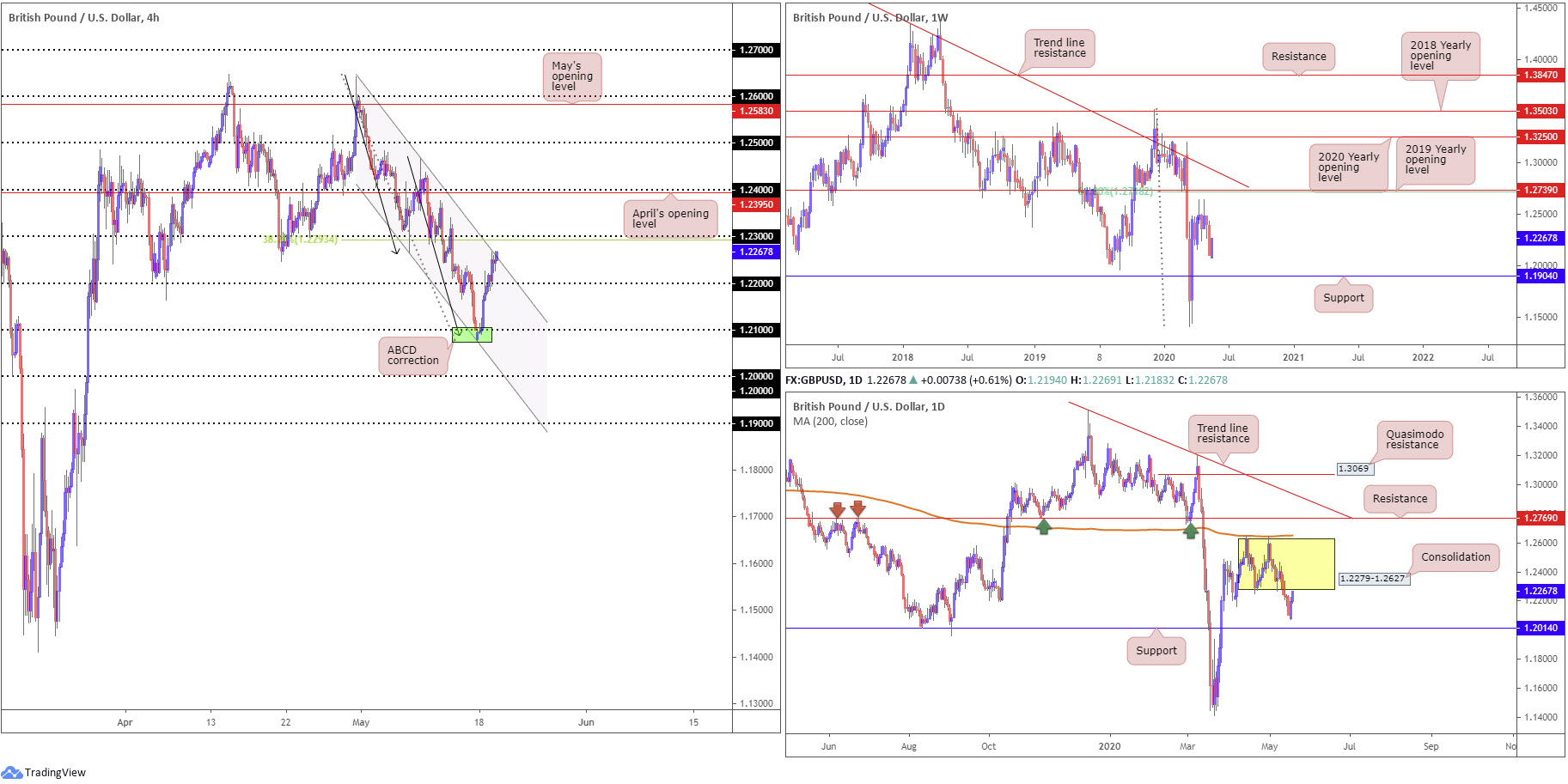This screenshot has height=784, width=1568.
Task: Click the 'MA (200, close)' indicator label
Action: tap(830, 422)
